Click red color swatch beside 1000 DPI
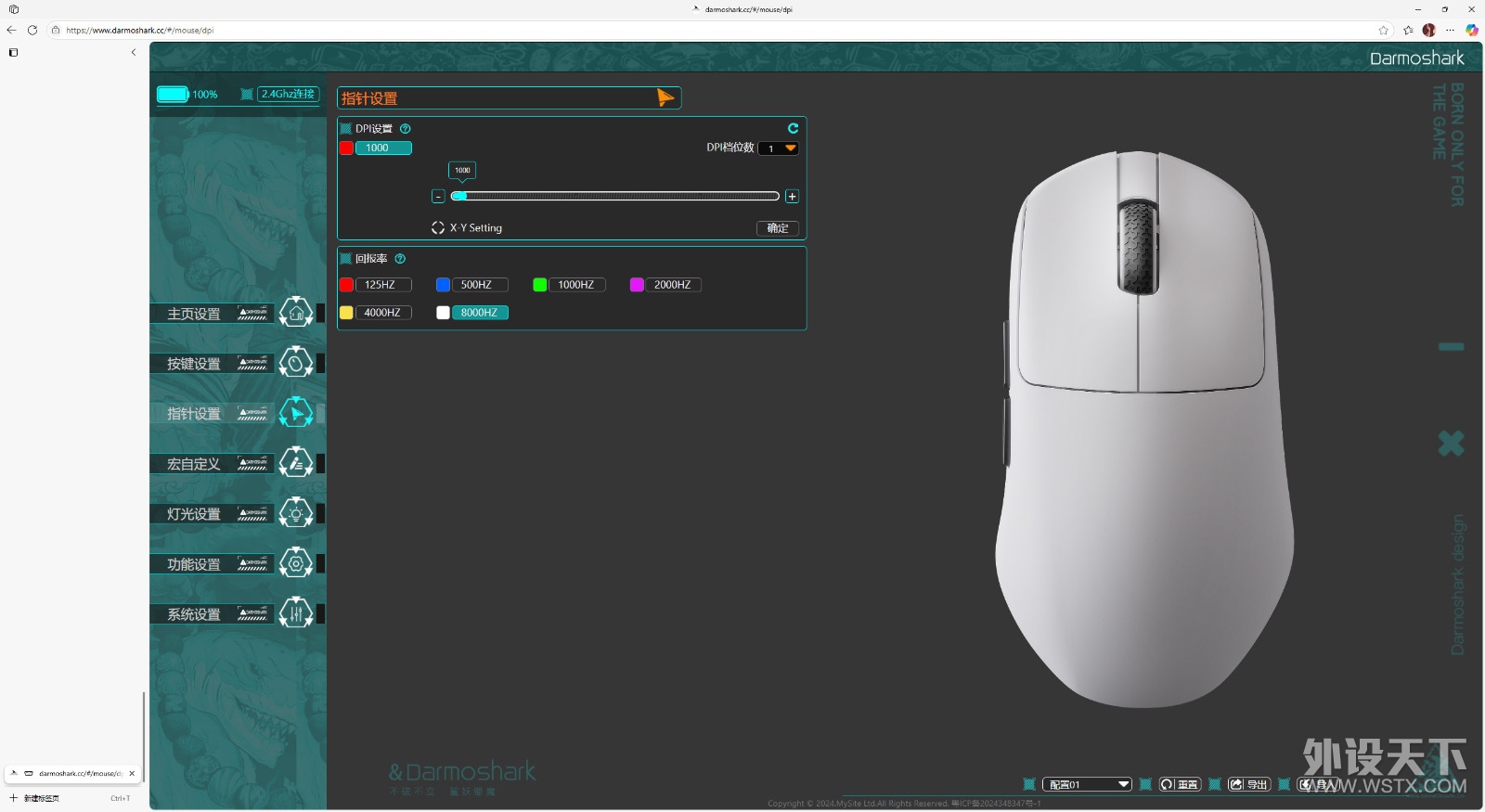 346,148
